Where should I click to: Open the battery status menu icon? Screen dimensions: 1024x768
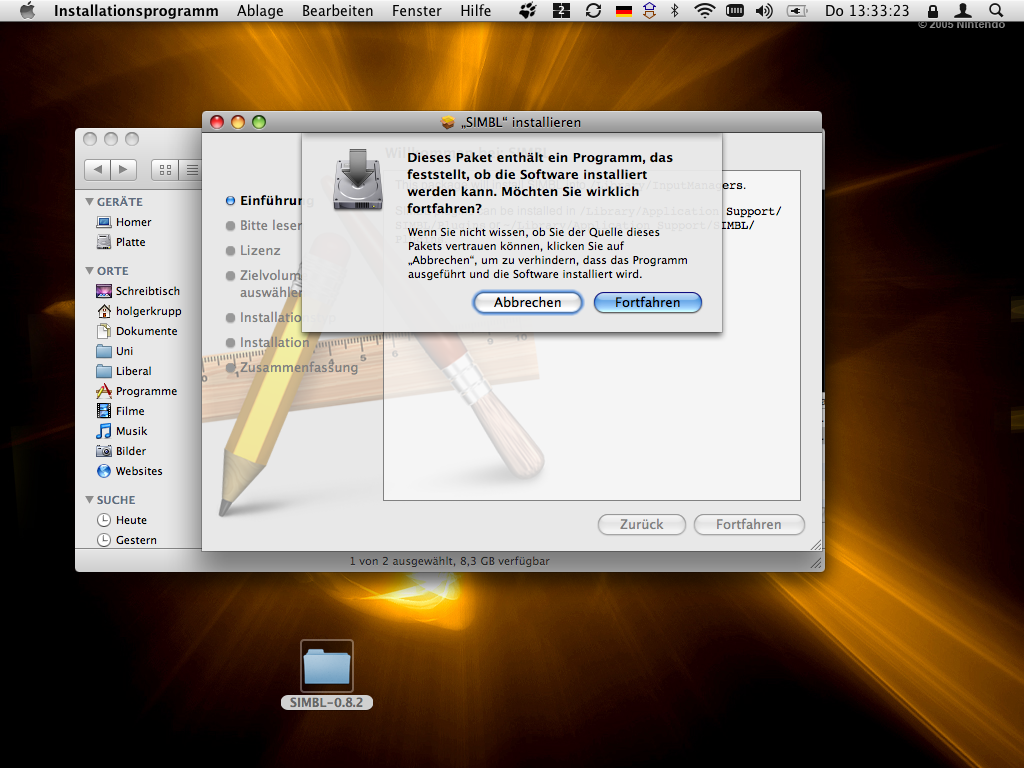(x=796, y=10)
